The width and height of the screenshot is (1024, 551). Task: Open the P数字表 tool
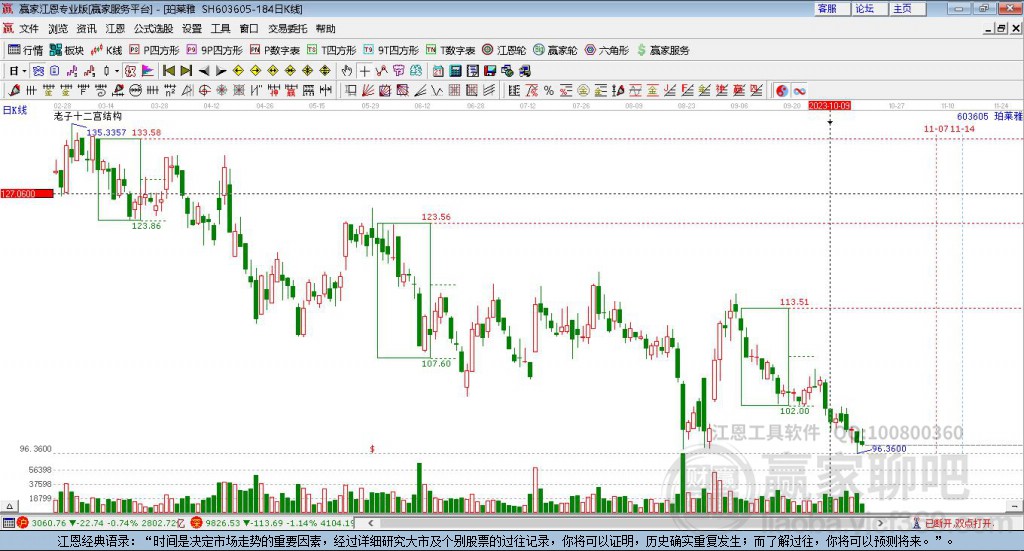pos(275,50)
